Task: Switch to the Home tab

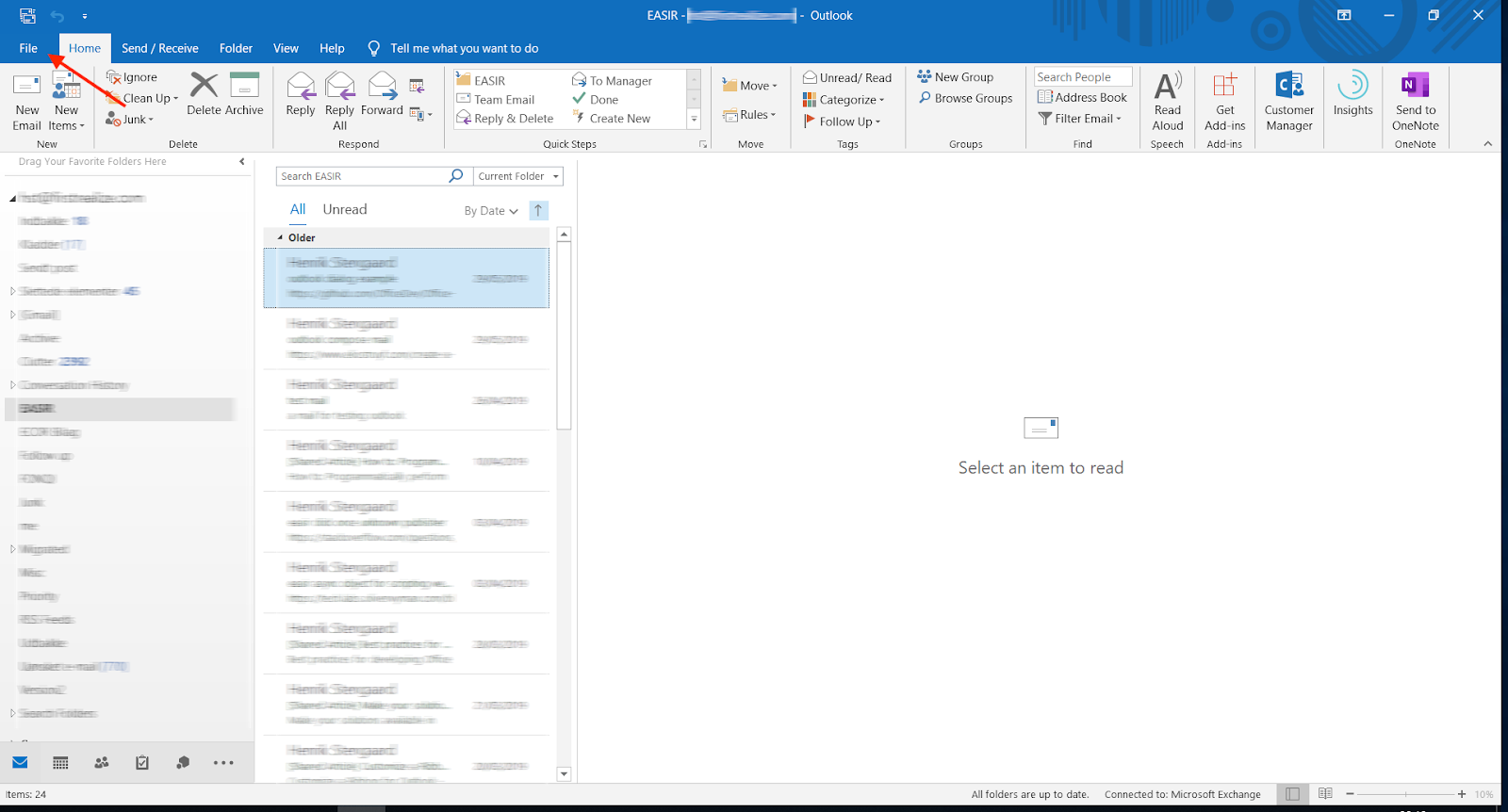Action: coord(85,48)
